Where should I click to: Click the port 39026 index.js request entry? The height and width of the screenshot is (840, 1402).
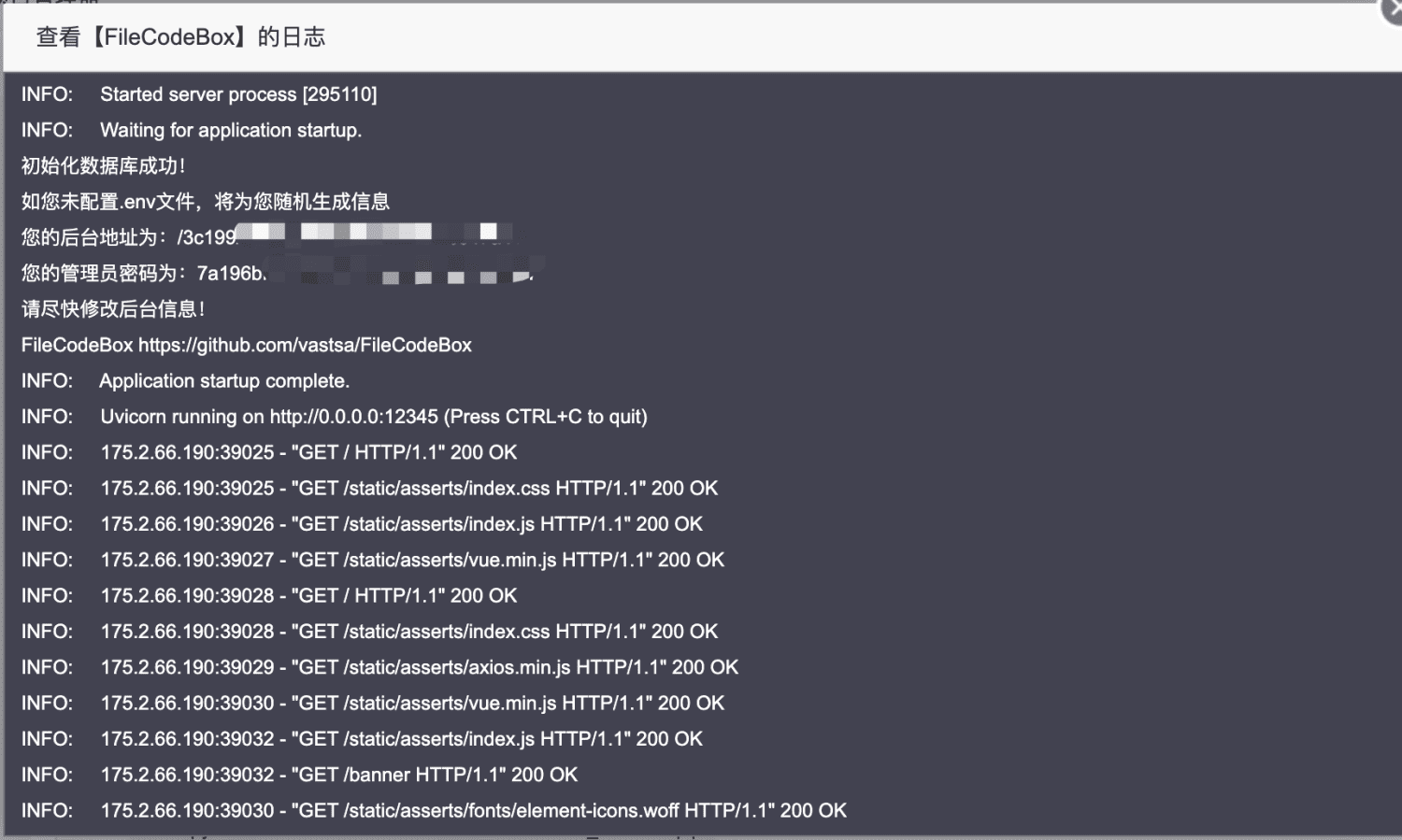click(402, 524)
